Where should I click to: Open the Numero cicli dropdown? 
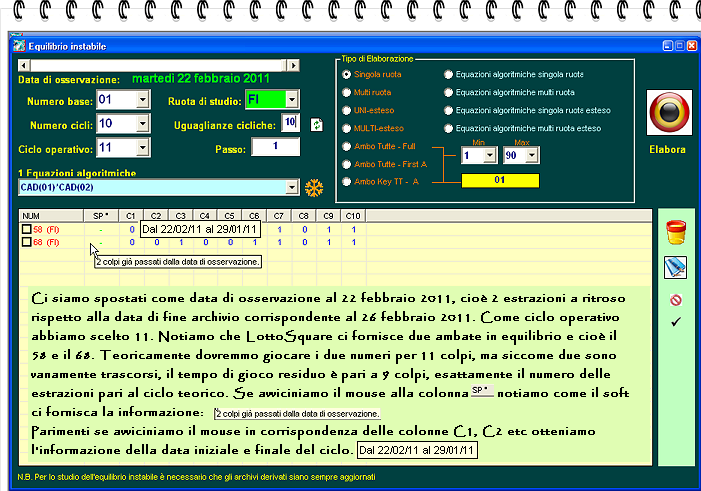coord(142,123)
